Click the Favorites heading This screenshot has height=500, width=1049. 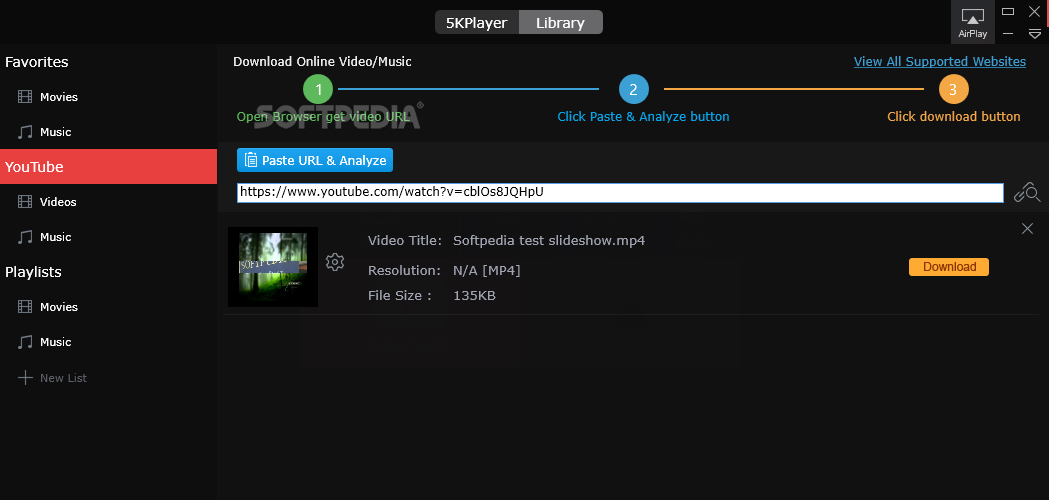click(x=37, y=62)
